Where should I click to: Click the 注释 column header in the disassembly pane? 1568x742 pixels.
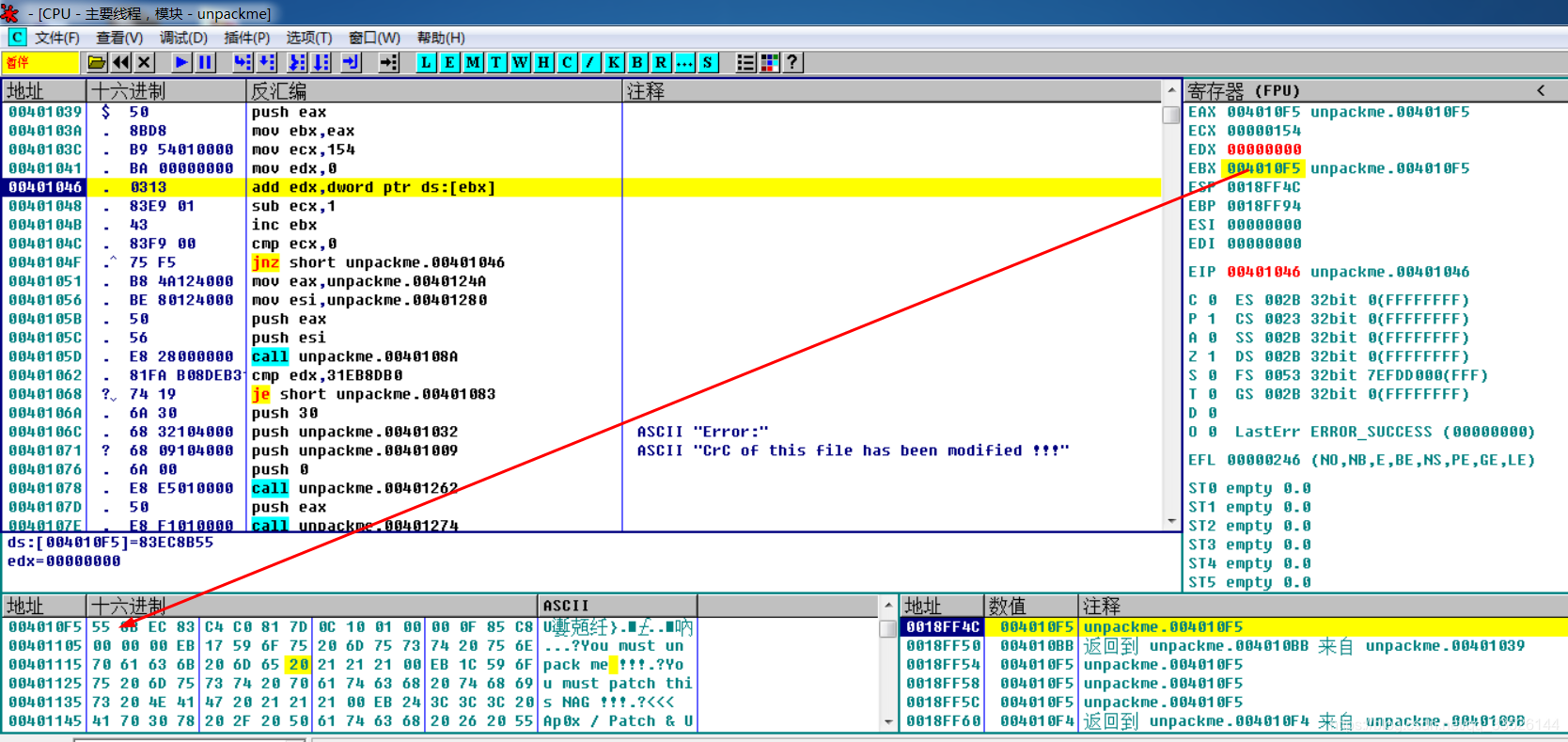(x=892, y=91)
